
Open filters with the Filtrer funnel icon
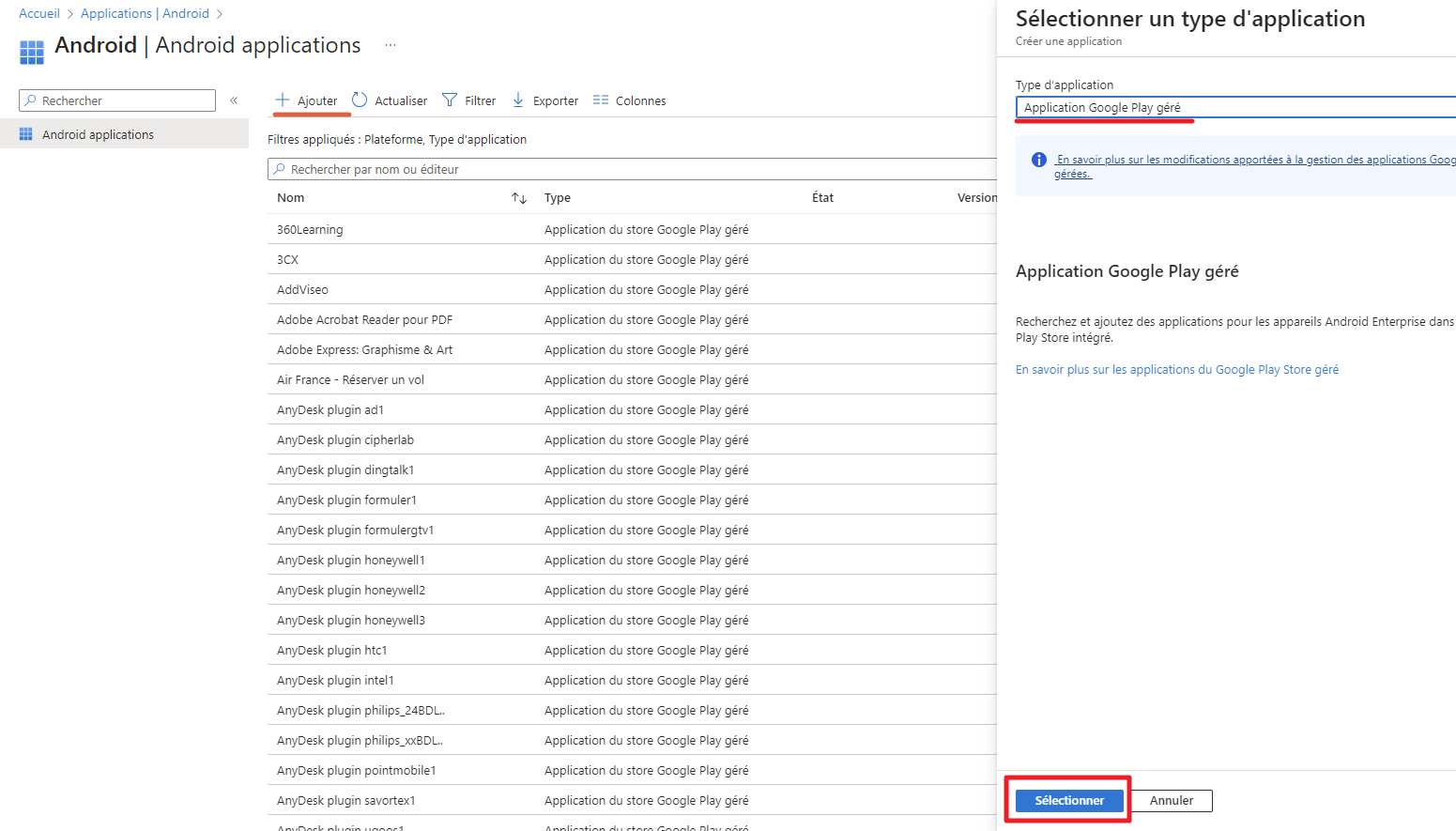pyautogui.click(x=450, y=100)
